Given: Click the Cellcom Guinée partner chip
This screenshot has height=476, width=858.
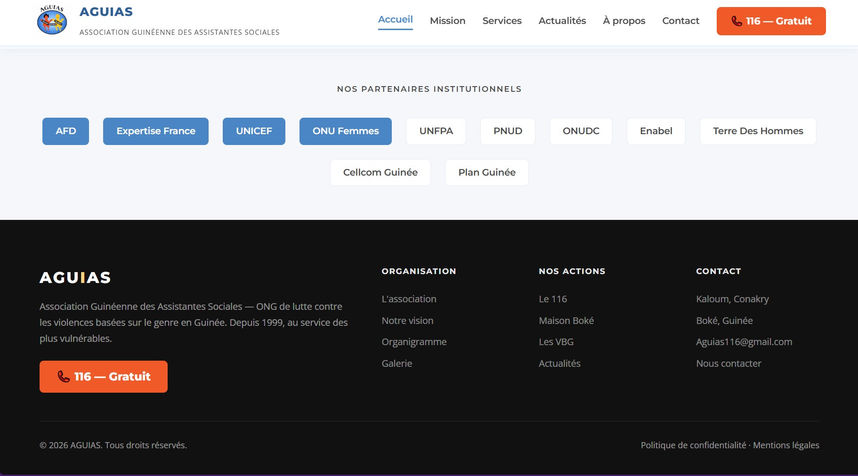Looking at the screenshot, I should pyautogui.click(x=380, y=172).
